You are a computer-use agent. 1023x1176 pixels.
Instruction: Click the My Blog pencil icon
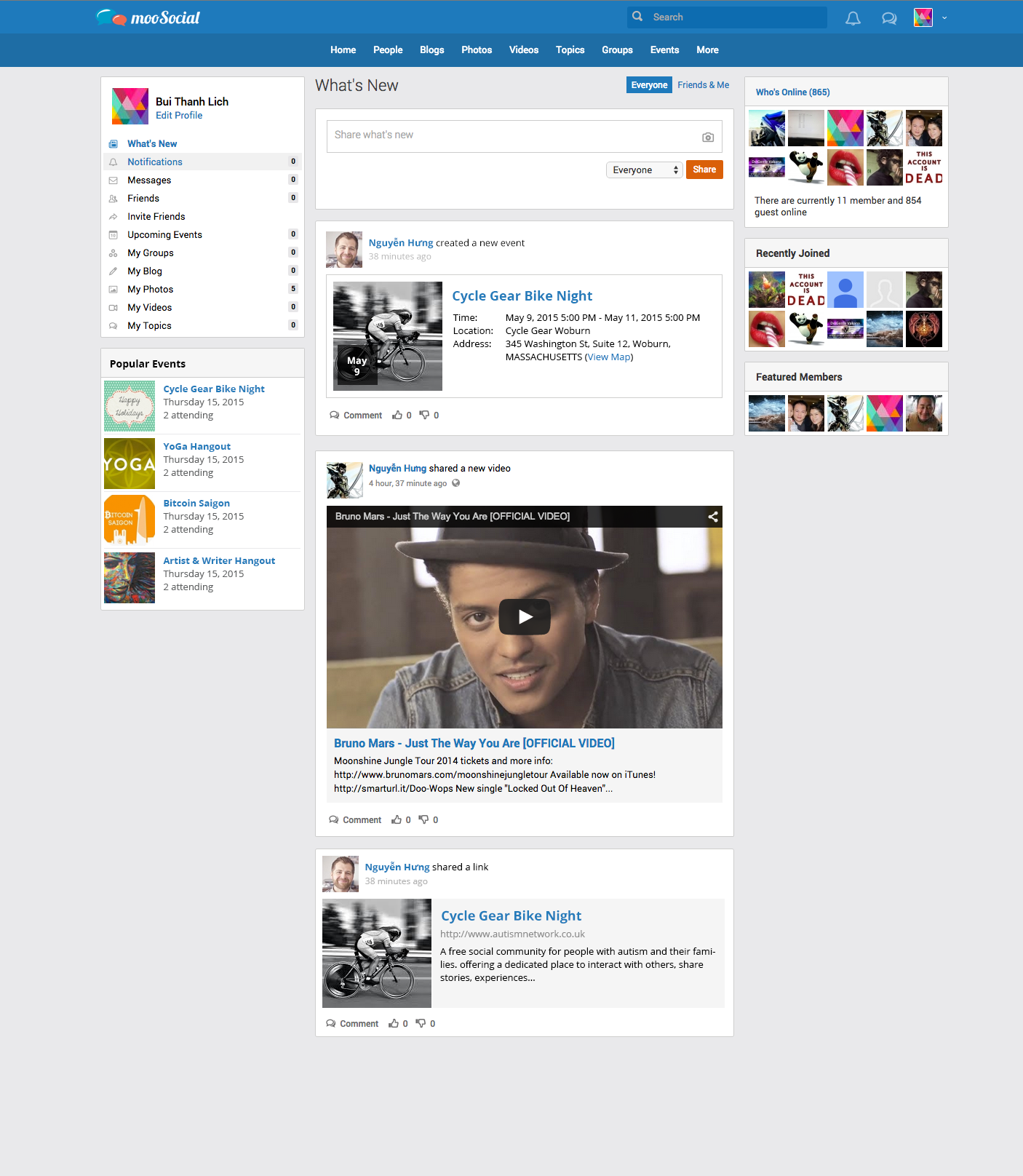point(113,271)
